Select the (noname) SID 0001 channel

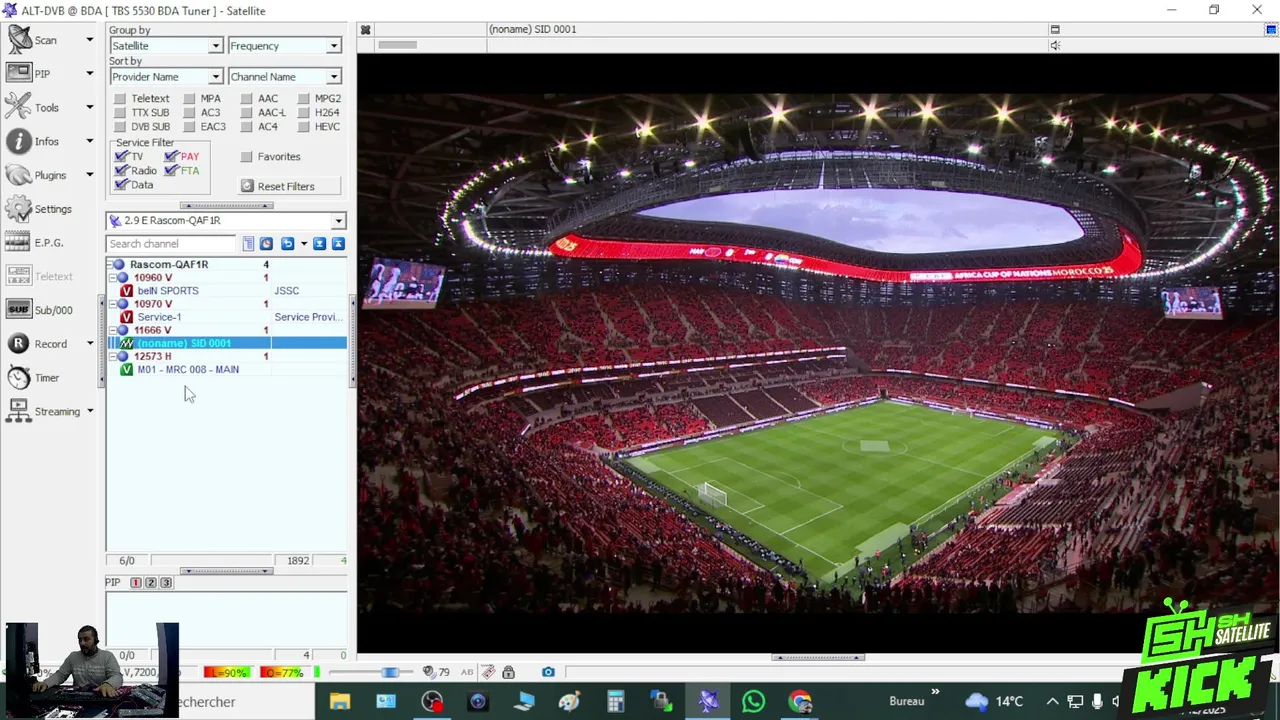click(x=184, y=343)
